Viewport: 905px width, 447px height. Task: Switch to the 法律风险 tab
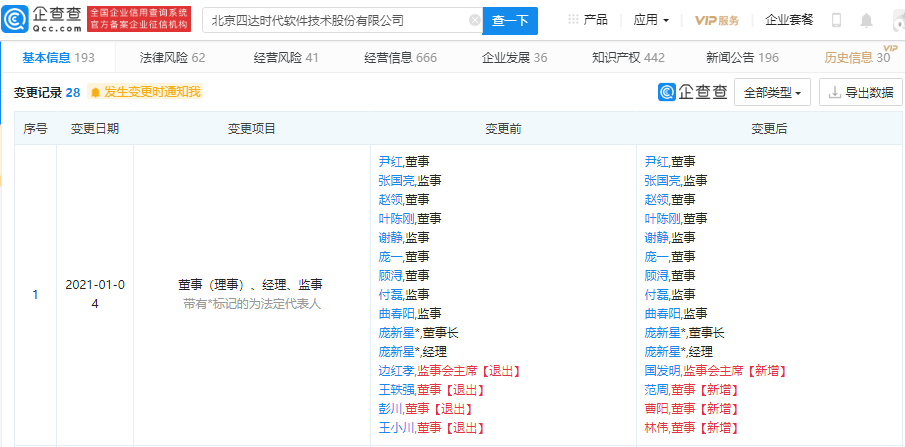pos(173,57)
